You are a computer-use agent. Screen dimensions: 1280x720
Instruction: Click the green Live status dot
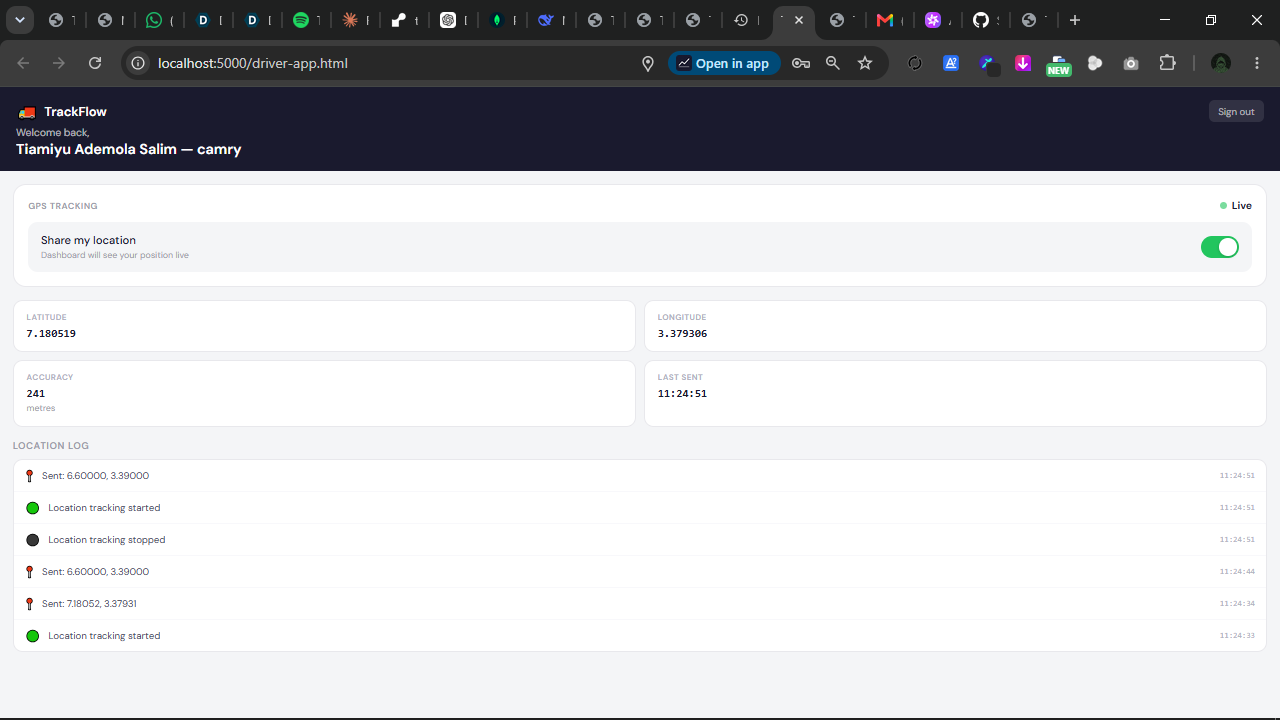[x=1223, y=206]
